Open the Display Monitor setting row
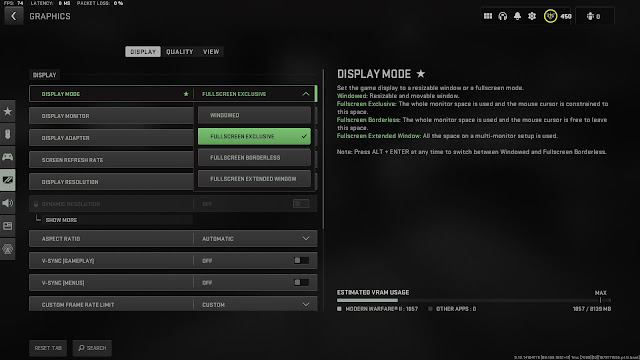Viewport: 640px width, 360px height. (111, 116)
